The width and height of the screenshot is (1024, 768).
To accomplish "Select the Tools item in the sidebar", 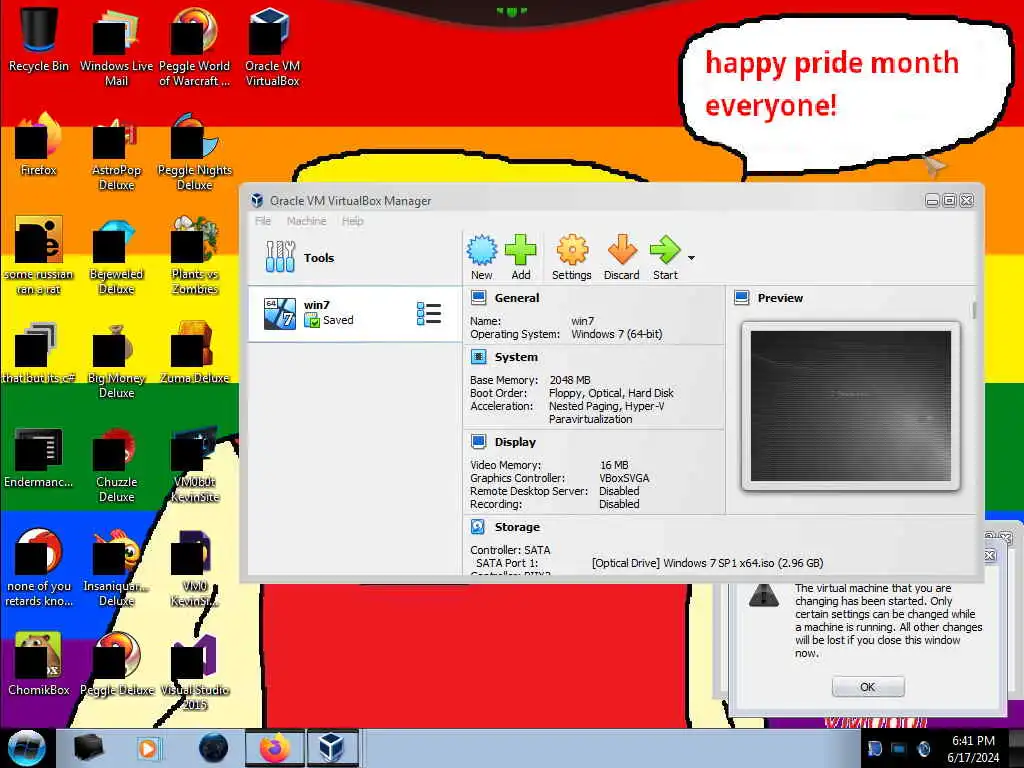I will tap(355, 257).
